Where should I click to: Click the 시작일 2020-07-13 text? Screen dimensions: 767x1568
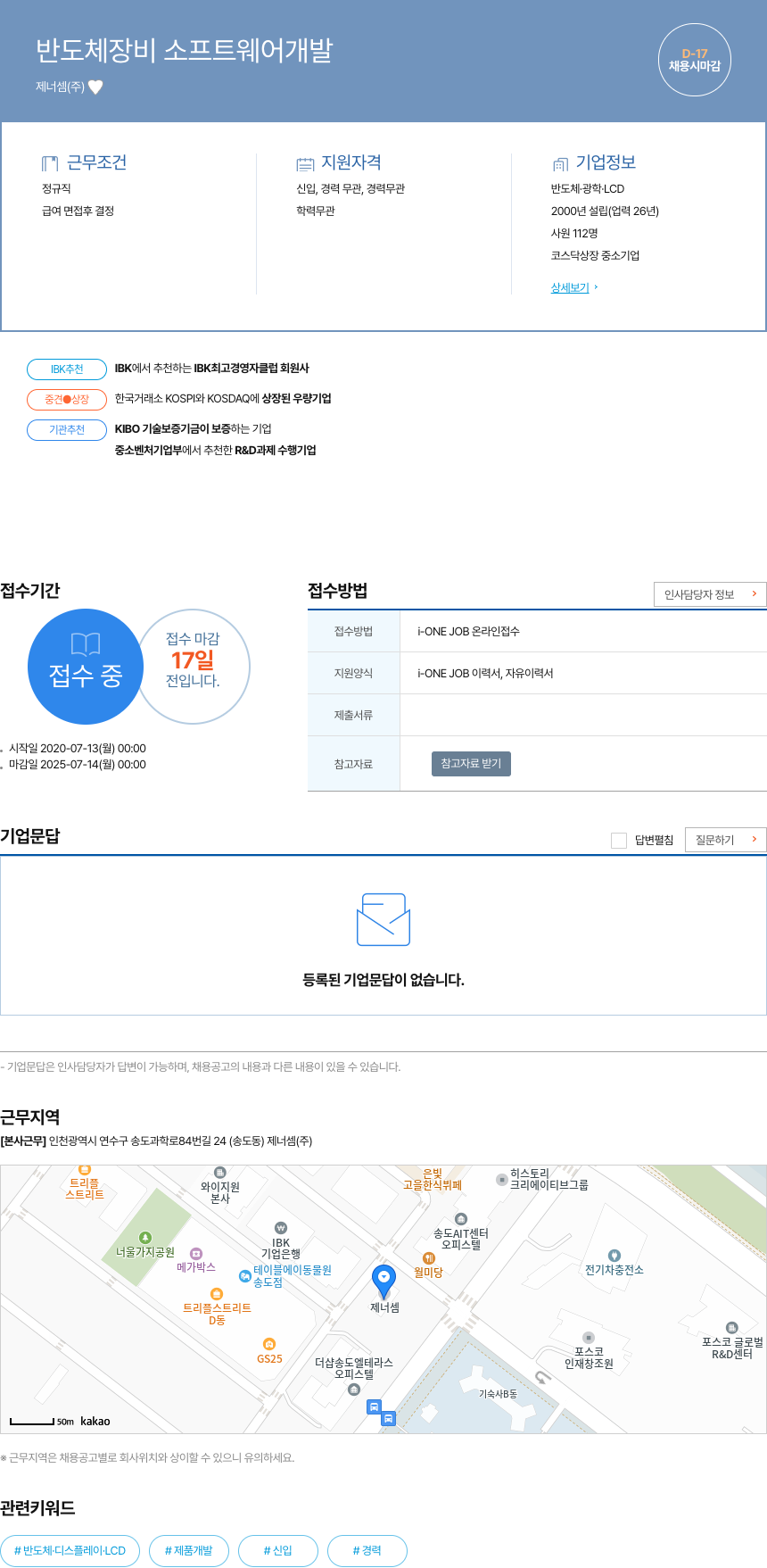(77, 749)
